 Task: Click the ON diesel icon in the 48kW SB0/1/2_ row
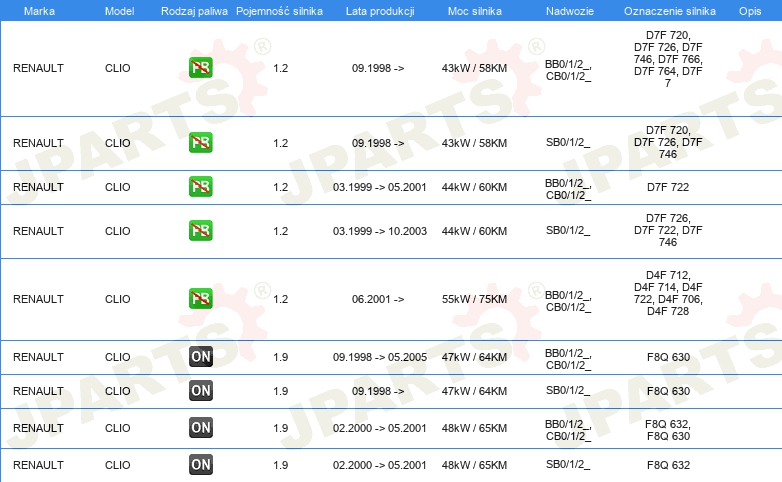pyautogui.click(x=201, y=464)
